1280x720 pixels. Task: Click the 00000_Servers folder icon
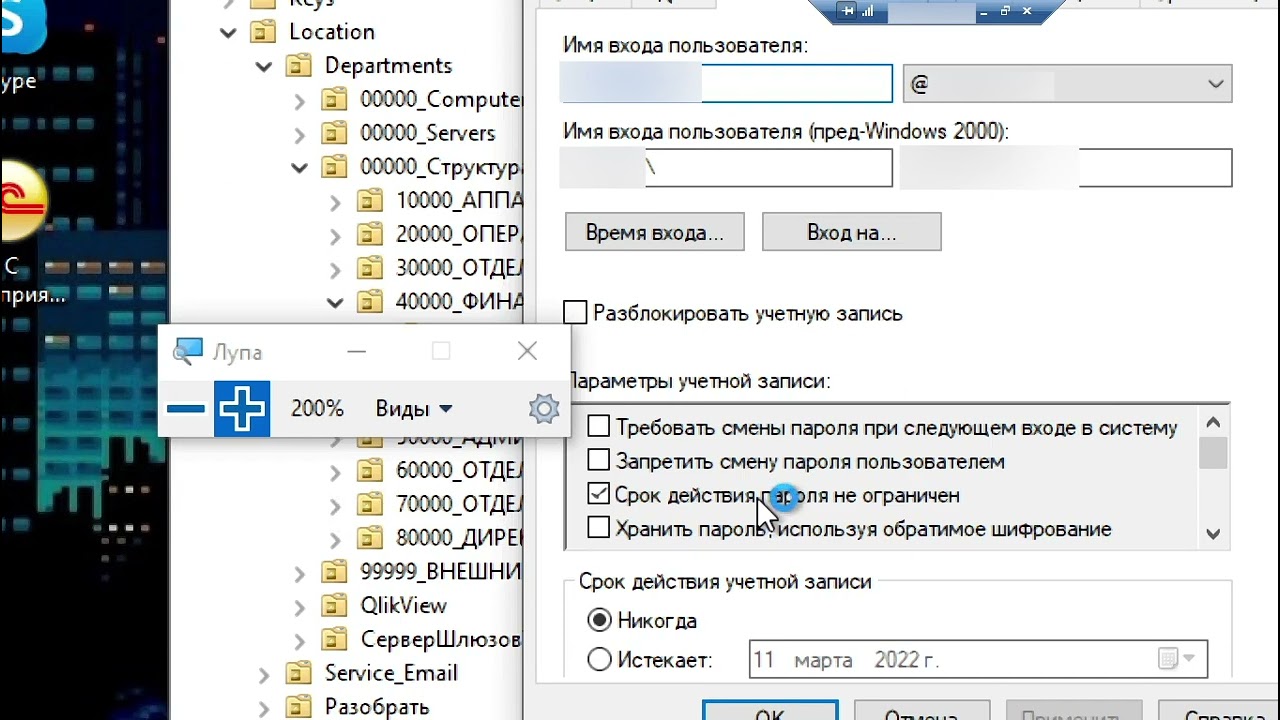pyautogui.click(x=334, y=133)
